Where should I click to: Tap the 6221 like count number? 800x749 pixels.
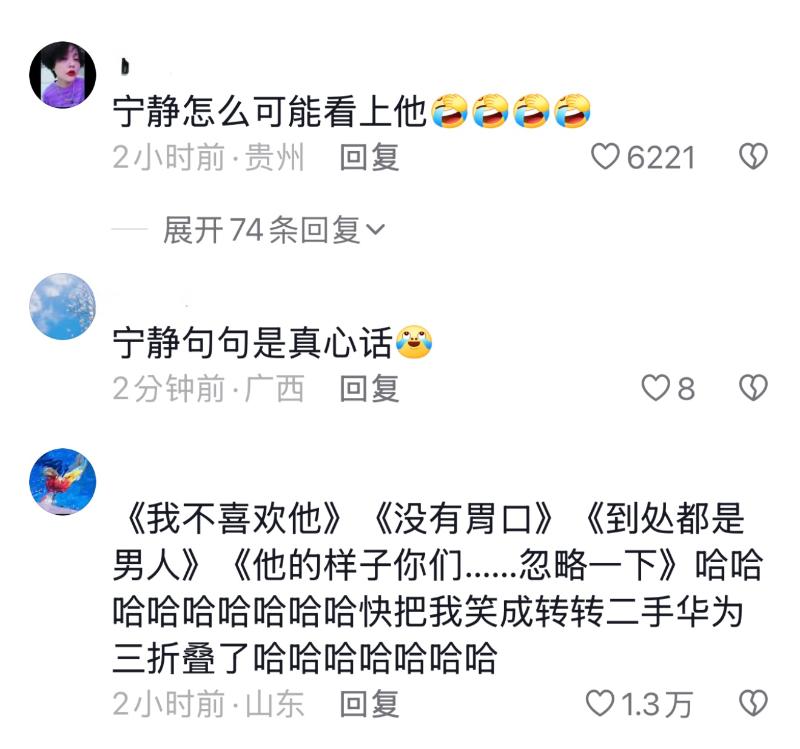[661, 157]
